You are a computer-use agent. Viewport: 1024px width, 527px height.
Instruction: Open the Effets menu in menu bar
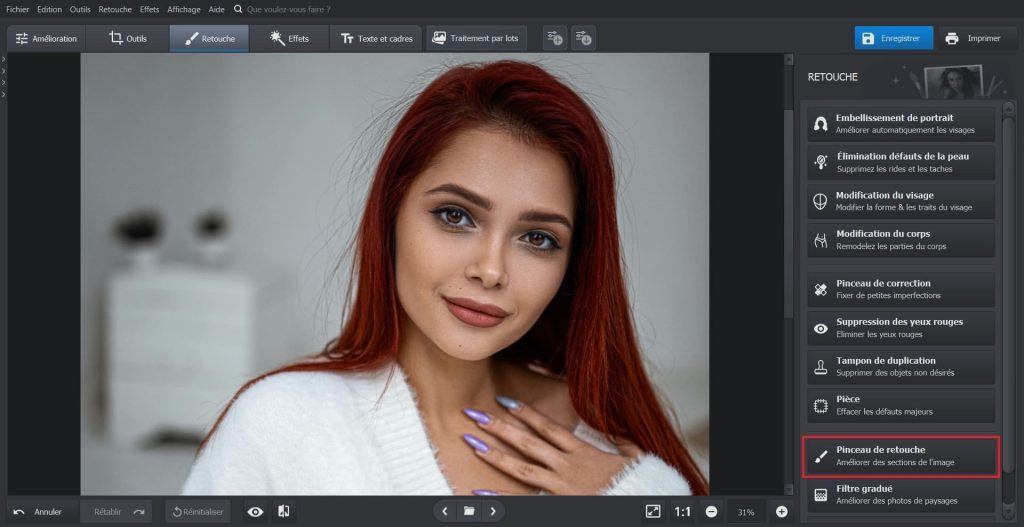150,10
